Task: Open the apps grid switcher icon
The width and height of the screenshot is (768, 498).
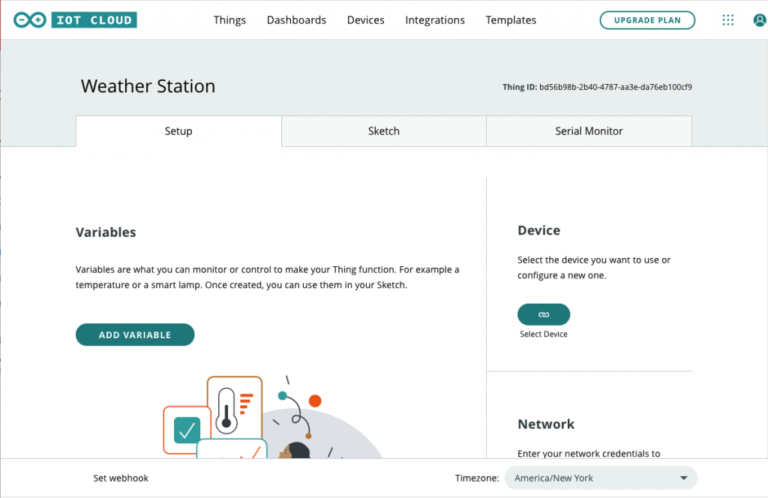Action: 727,20
